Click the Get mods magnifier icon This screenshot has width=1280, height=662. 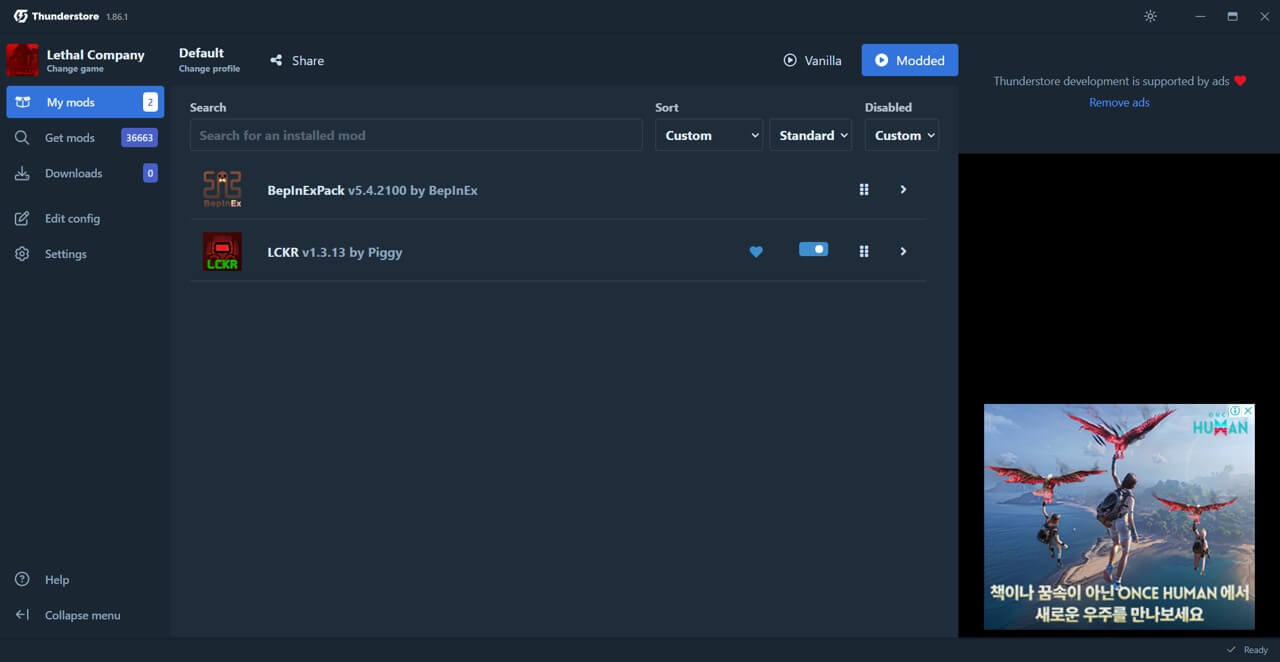tap(22, 138)
